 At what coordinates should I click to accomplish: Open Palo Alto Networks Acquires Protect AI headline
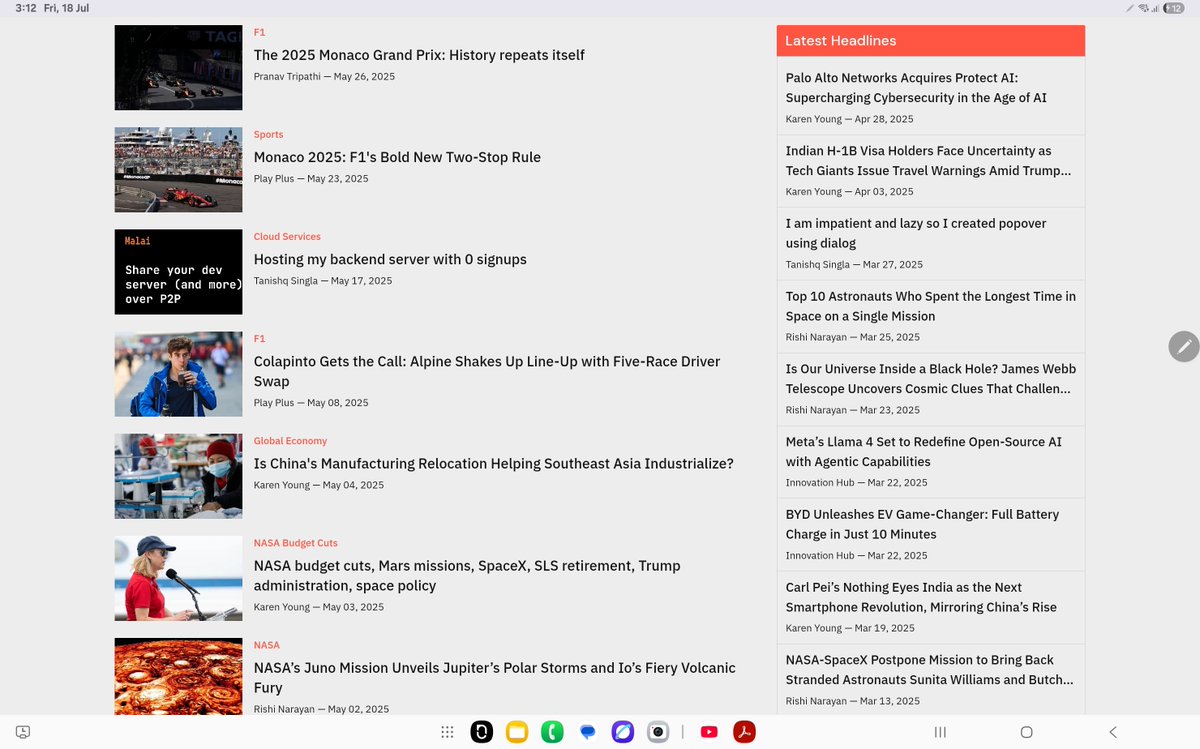click(916, 88)
